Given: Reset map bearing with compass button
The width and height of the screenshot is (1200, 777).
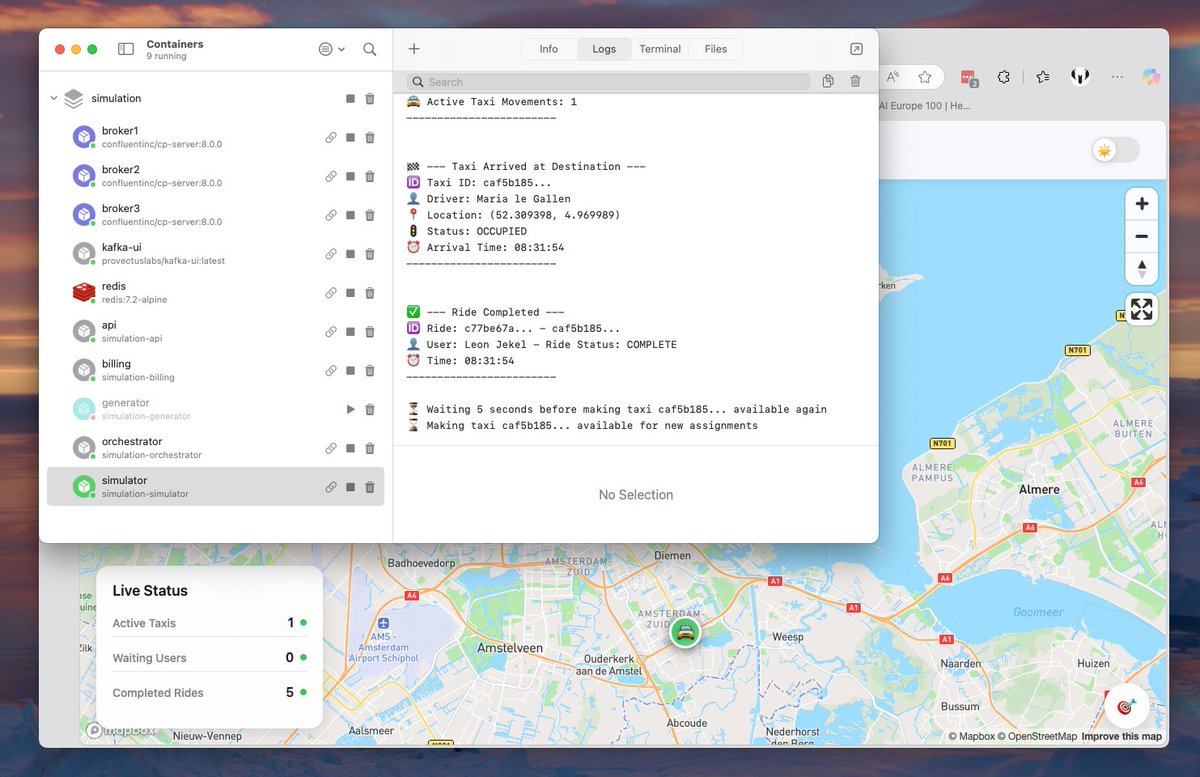Looking at the screenshot, I should tap(1142, 269).
